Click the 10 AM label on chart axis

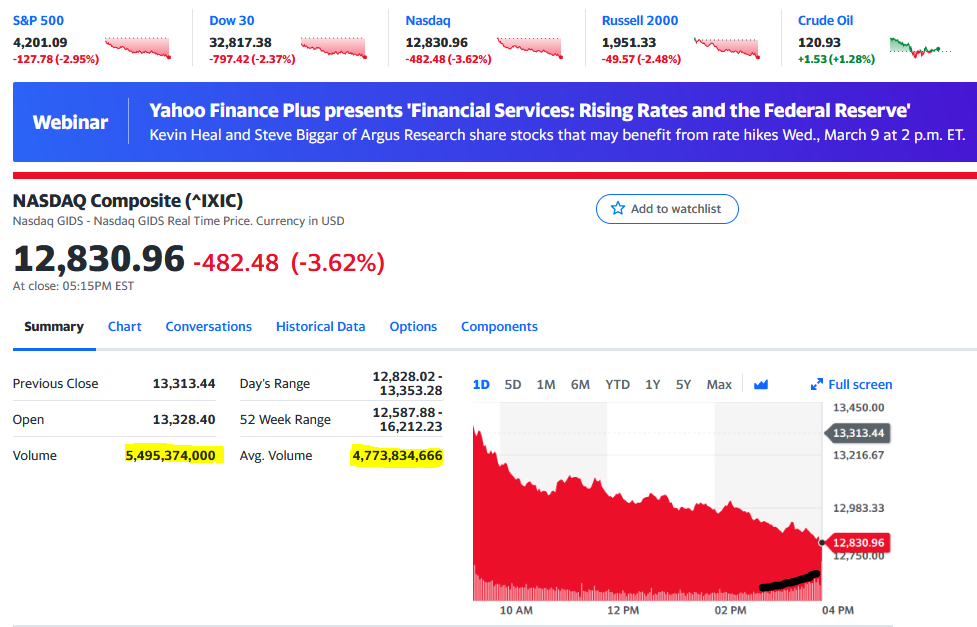coord(516,610)
